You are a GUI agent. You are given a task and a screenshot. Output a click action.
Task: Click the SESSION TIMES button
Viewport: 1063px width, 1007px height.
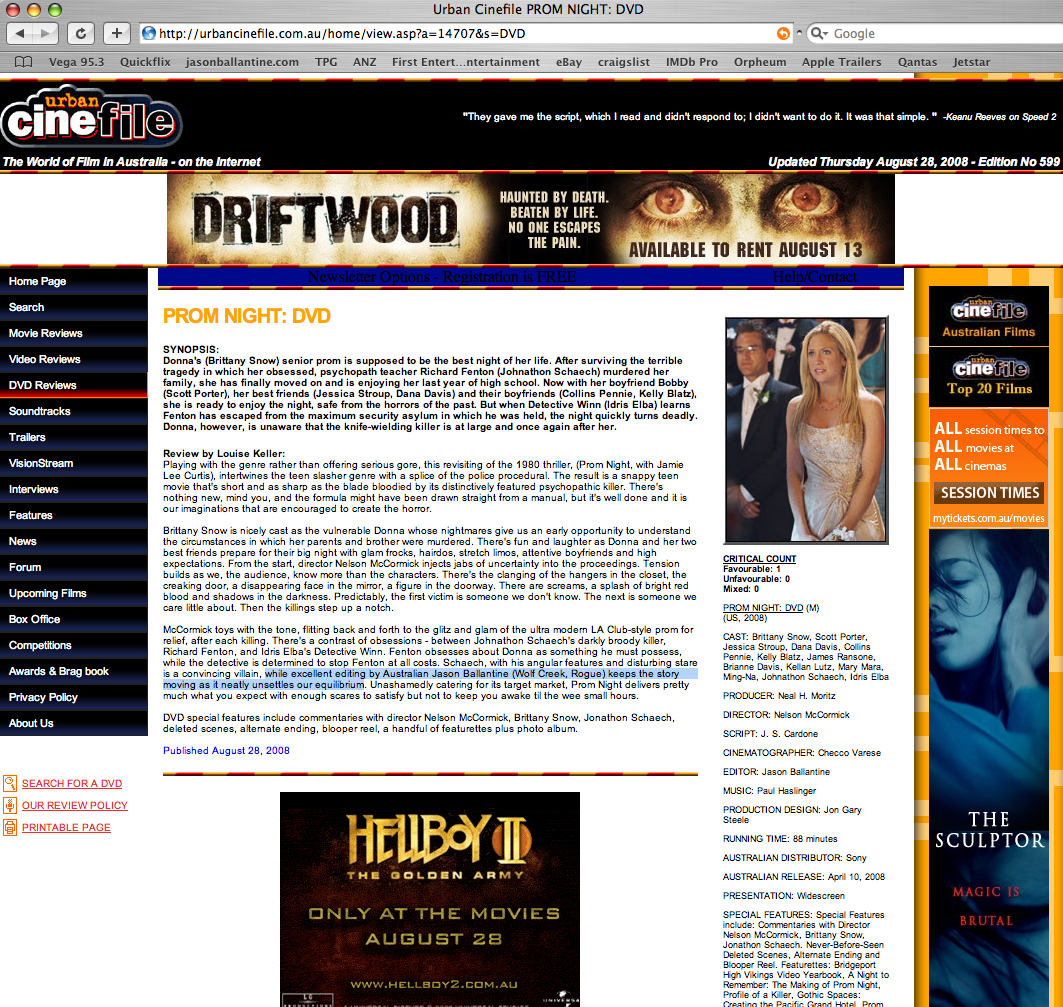tap(989, 492)
